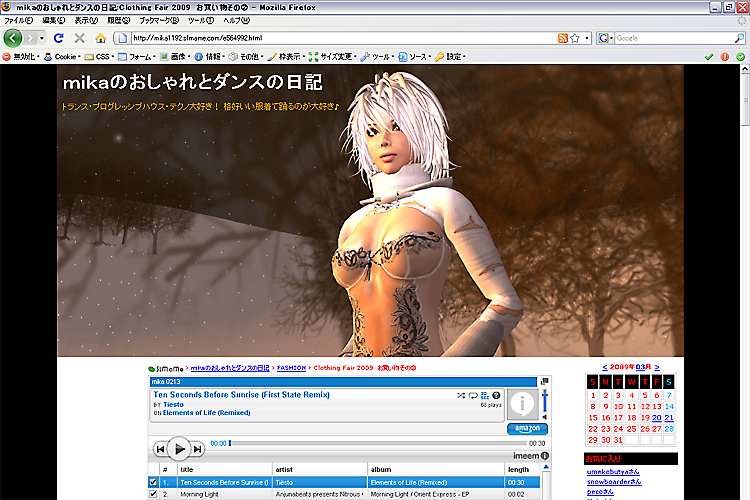Click the green circle status icon
The image size is (750, 500).
tap(740, 56)
